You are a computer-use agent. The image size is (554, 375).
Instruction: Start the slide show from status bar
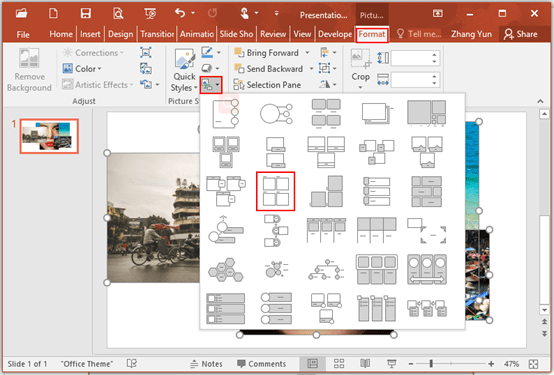[x=391, y=364]
